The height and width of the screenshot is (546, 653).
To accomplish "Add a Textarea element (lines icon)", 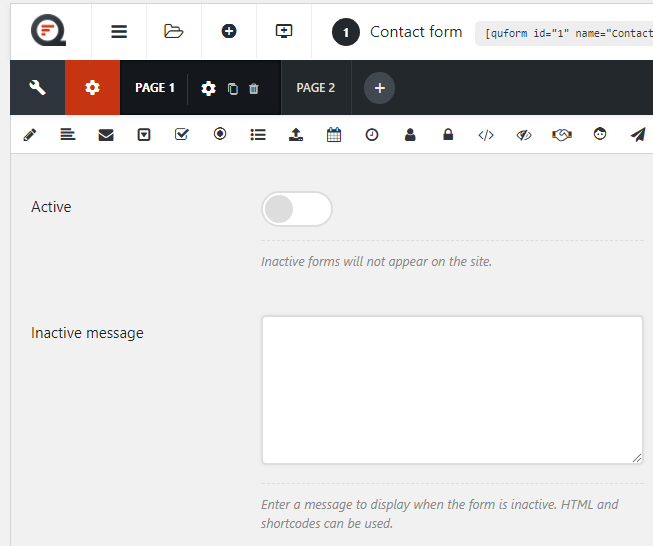I will [67, 135].
